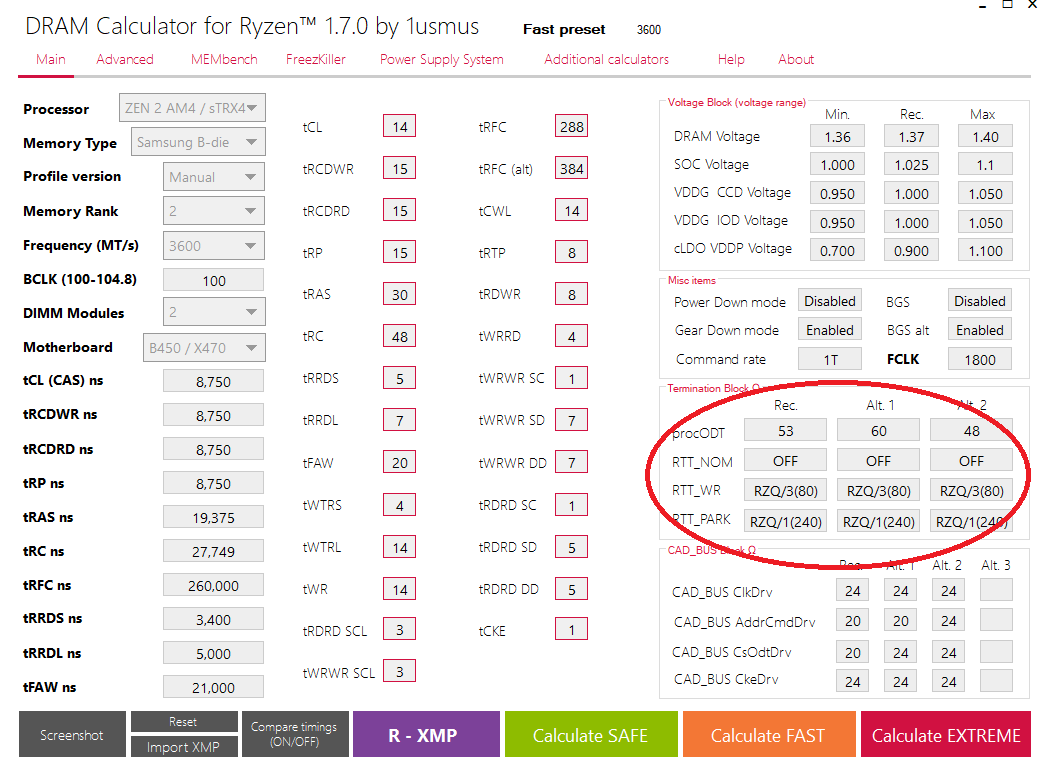Click the BGS alt Enabled field
The width and height of the screenshot is (1048, 774).
980,330
